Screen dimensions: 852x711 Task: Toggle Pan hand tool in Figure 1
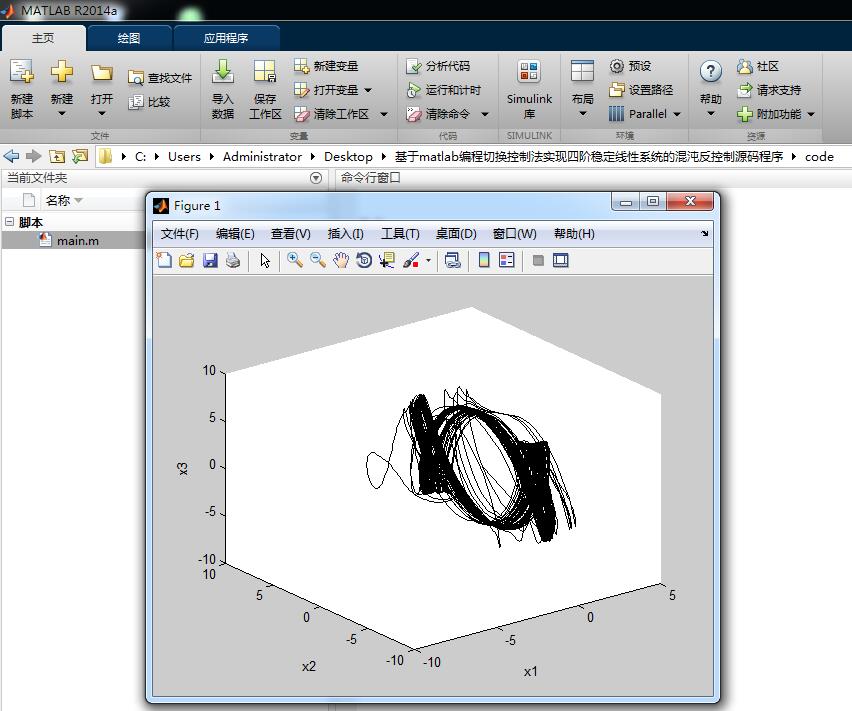(341, 260)
